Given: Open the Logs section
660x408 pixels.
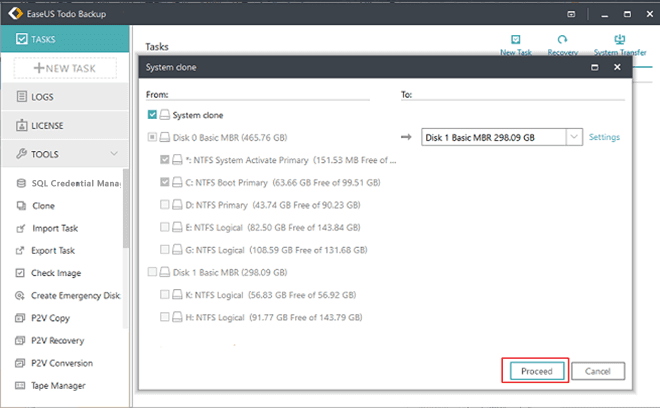Looking at the screenshot, I should (65, 96).
